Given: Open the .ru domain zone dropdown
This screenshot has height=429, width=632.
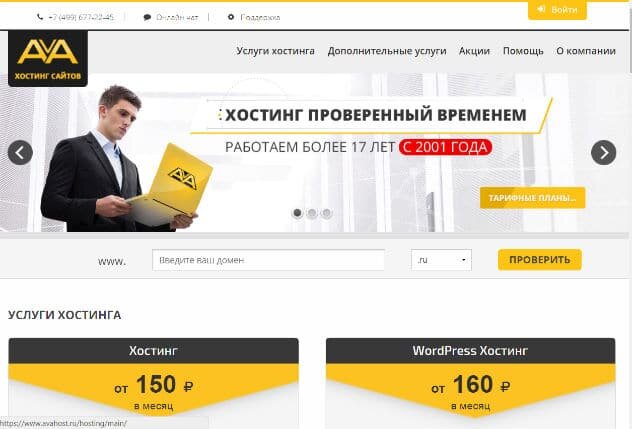Looking at the screenshot, I should 441,260.
